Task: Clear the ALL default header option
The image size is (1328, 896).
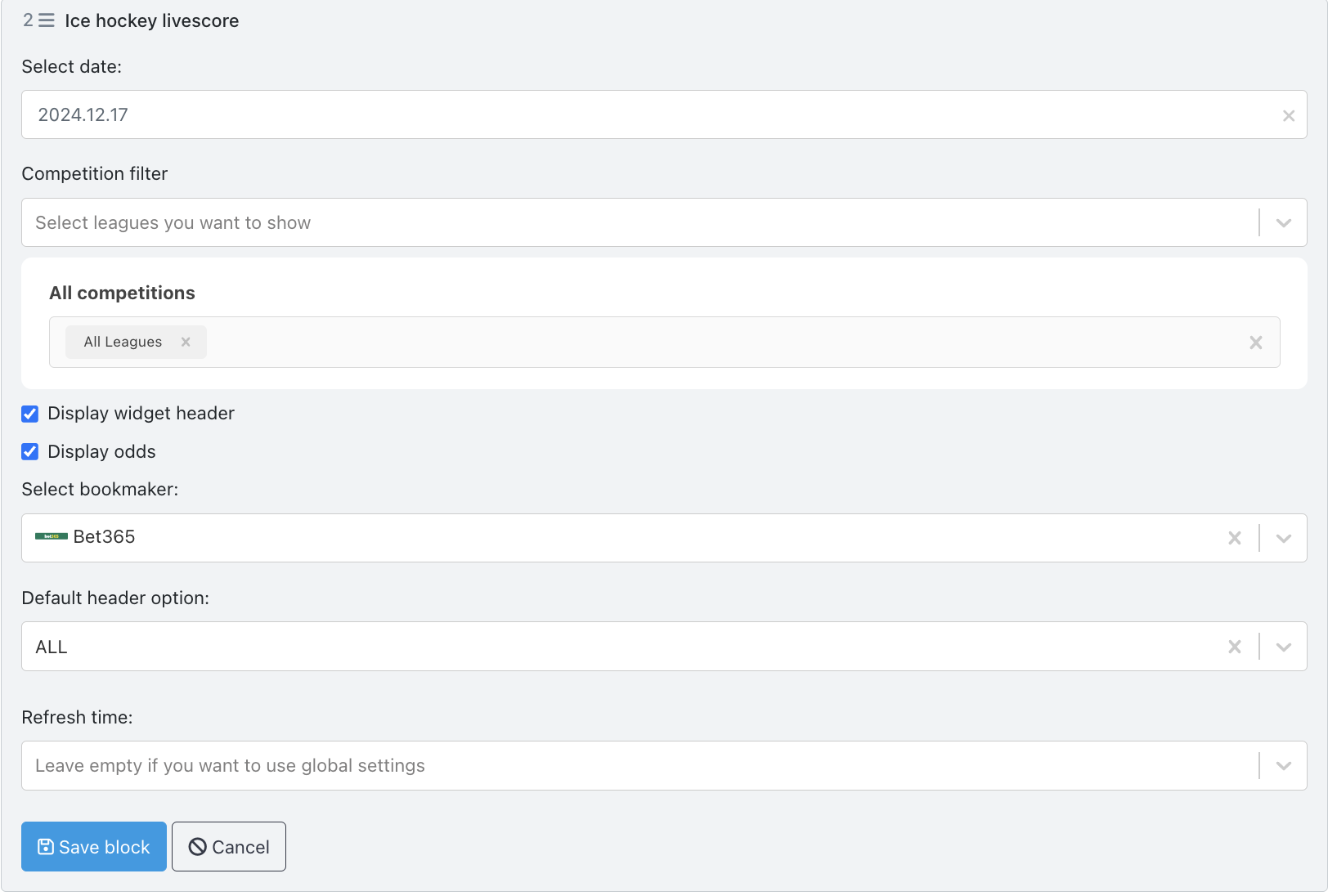Action: 1234,647
